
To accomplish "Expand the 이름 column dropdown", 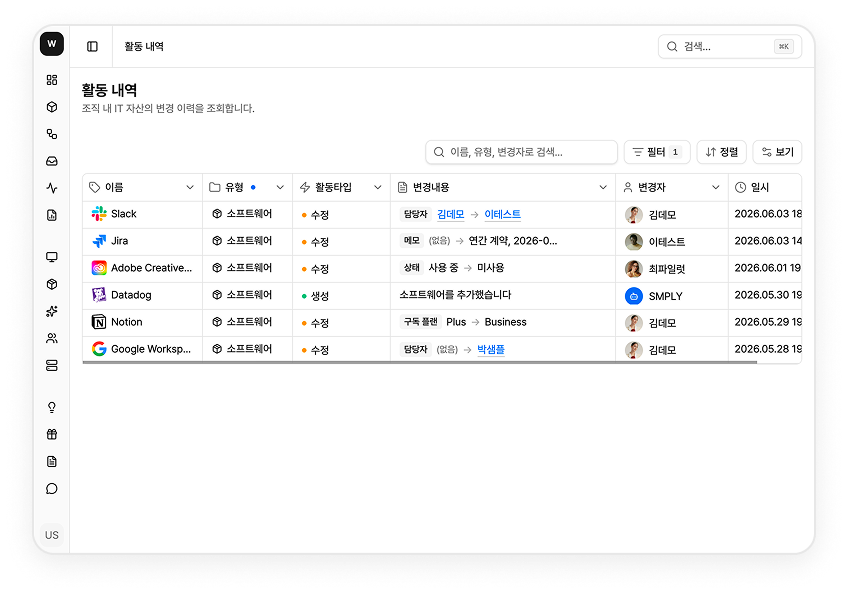I will pyautogui.click(x=190, y=187).
